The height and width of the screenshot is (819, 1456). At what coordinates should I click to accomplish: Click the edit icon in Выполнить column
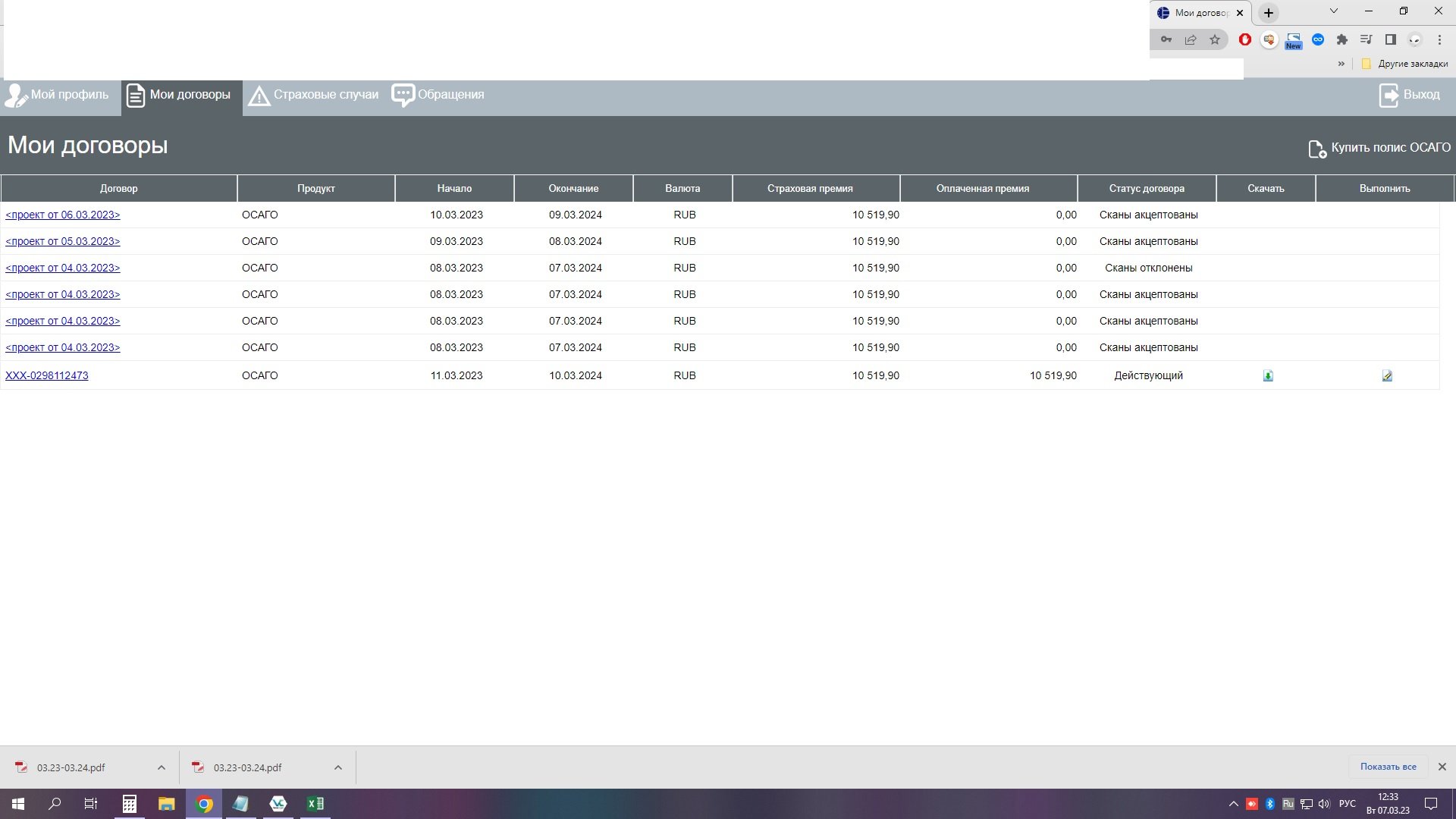click(x=1386, y=376)
